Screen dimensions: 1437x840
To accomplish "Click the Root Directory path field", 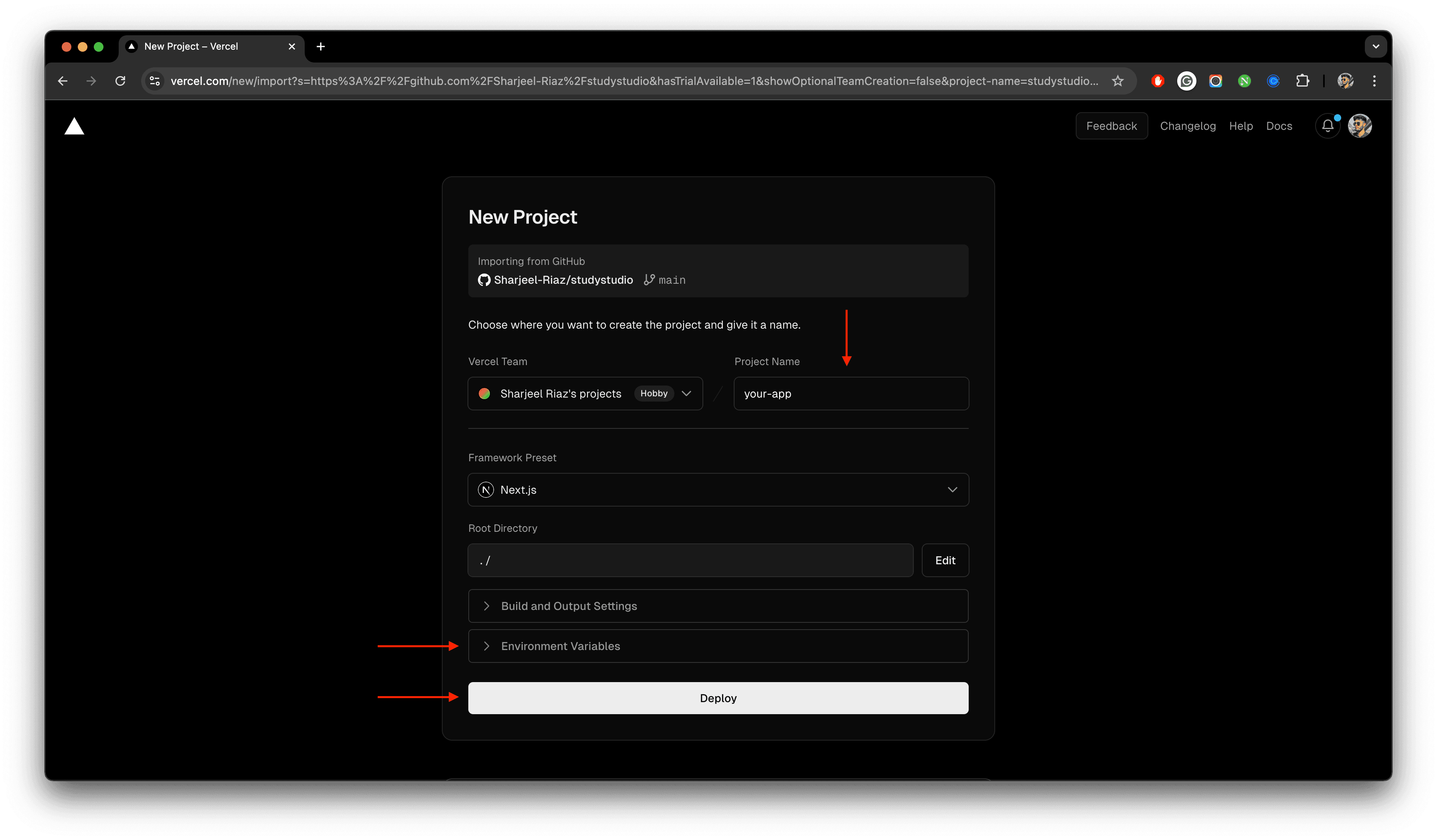I will click(x=690, y=560).
